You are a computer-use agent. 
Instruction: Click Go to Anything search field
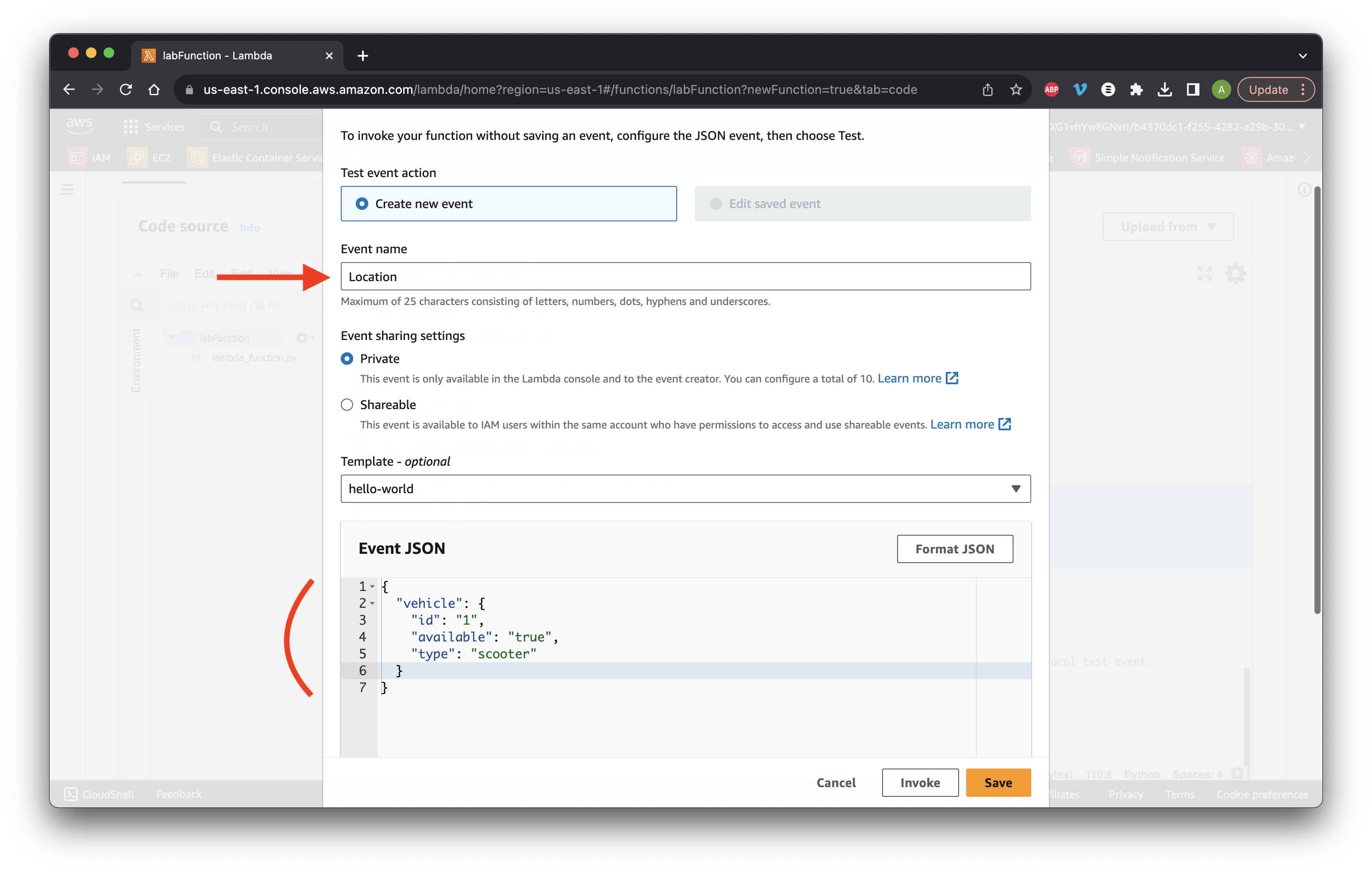(242, 305)
